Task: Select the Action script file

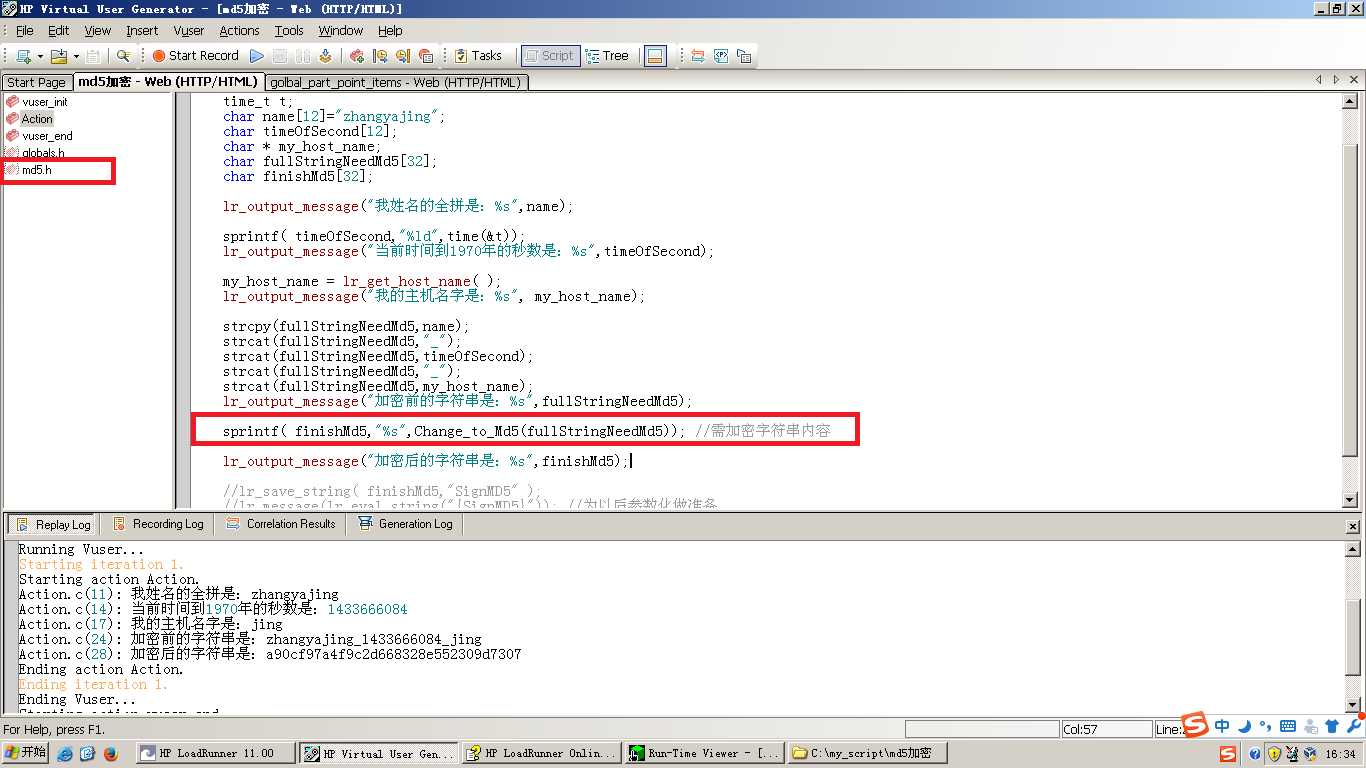Action: click(30, 119)
